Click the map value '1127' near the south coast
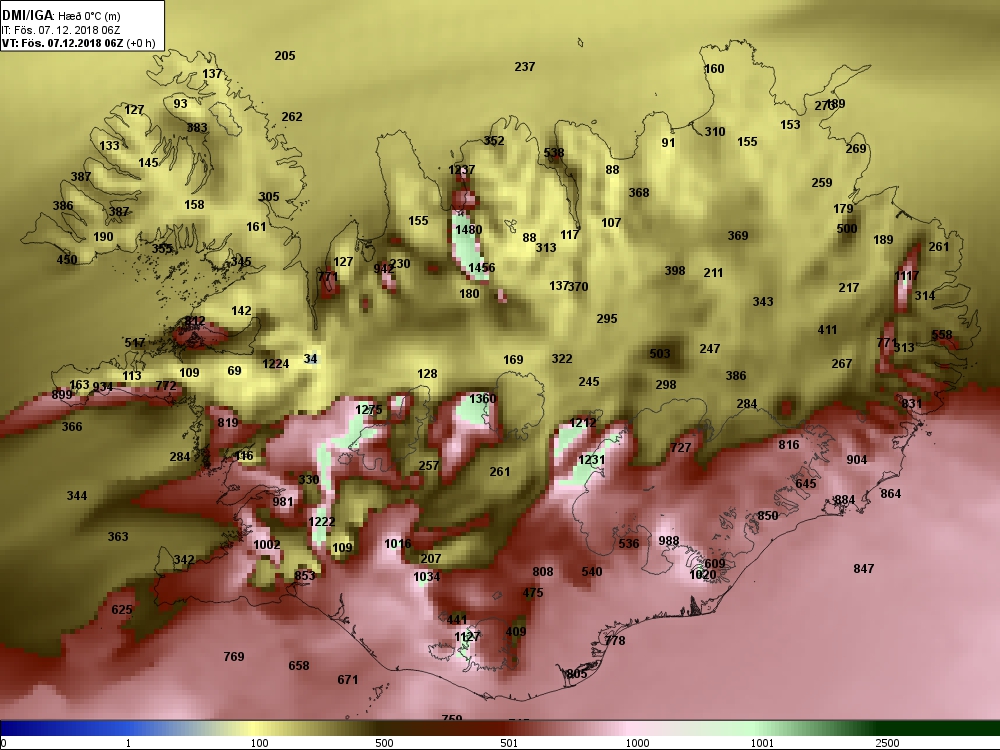This screenshot has height=750, width=1000. [x=467, y=637]
